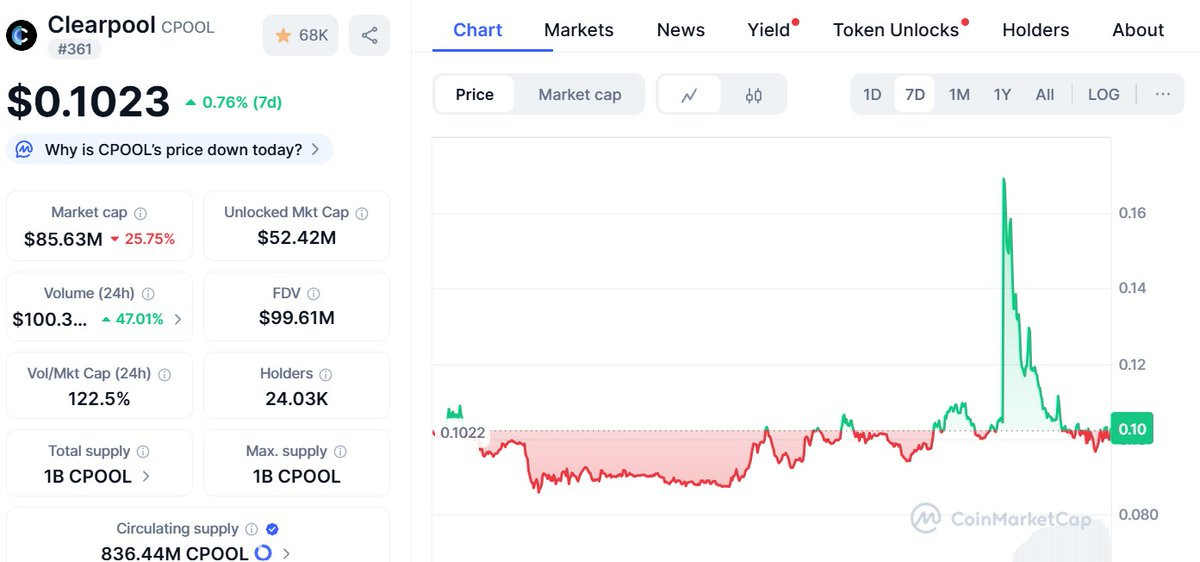The image size is (1200, 562).
Task: Toggle the chart to Market cap view
Action: pyautogui.click(x=580, y=95)
